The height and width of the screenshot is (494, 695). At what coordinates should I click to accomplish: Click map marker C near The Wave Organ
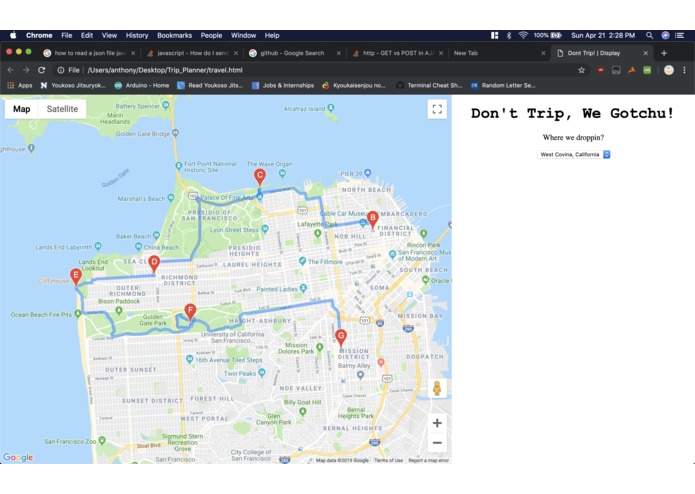point(260,177)
